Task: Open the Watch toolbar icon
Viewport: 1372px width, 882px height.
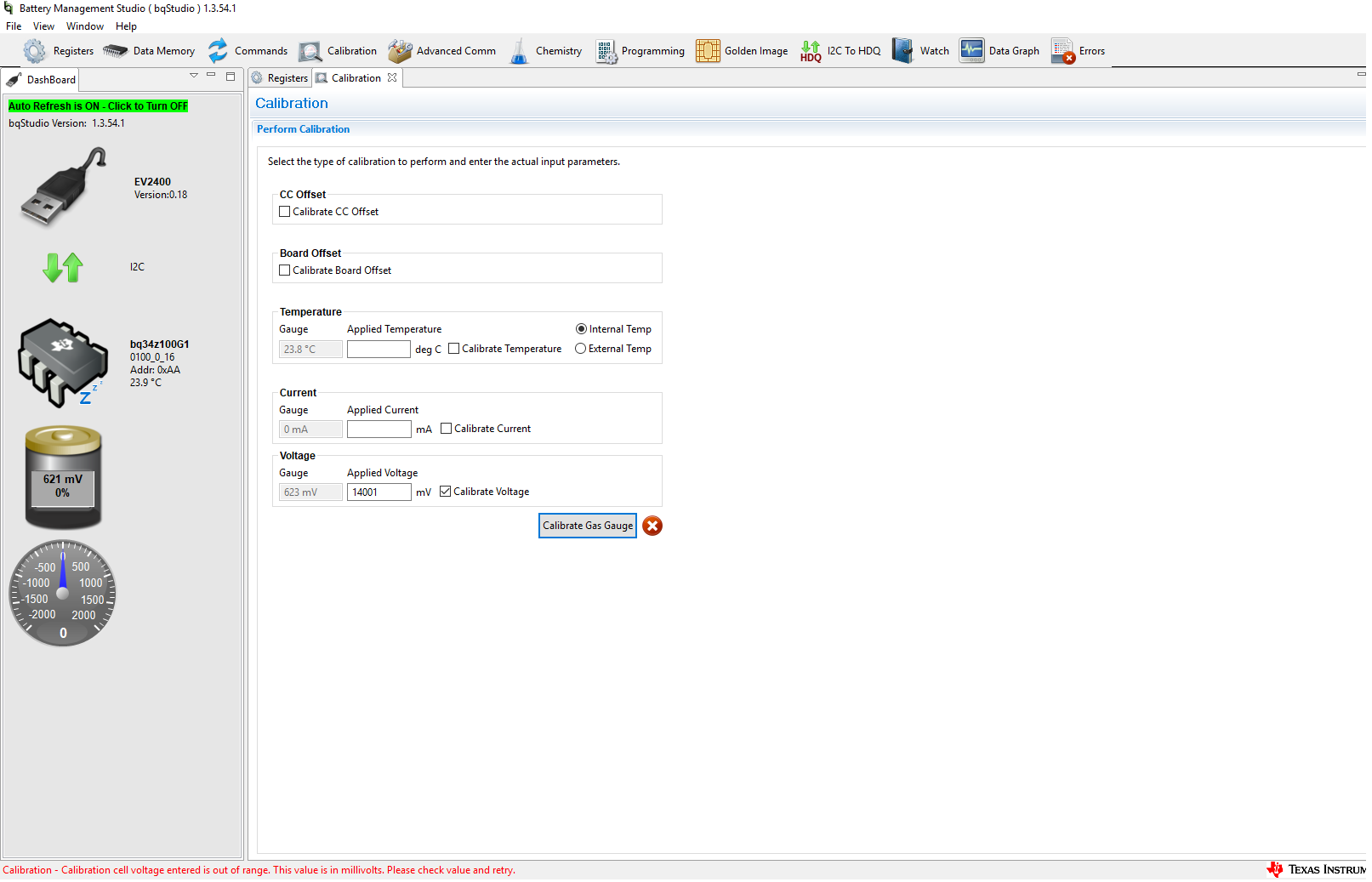Action: point(902,50)
